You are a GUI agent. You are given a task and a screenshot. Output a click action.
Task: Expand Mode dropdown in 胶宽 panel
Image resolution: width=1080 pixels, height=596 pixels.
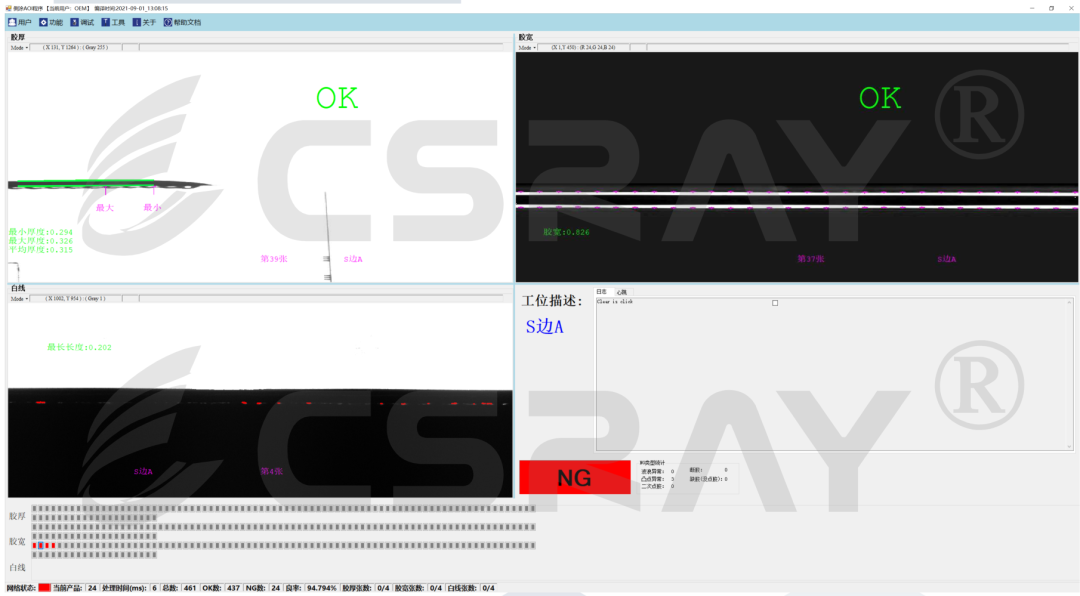click(x=527, y=47)
